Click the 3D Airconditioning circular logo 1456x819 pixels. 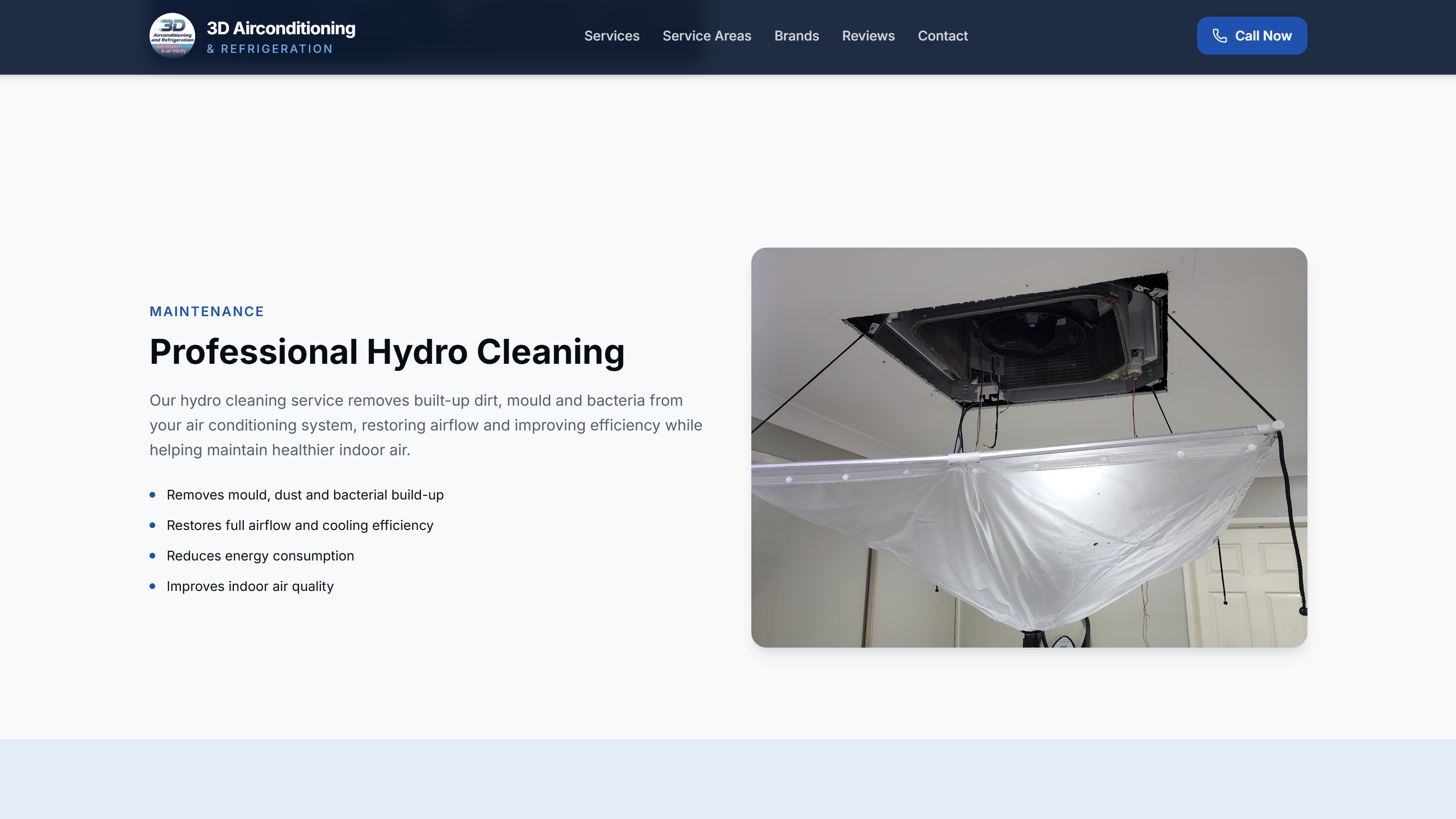(x=172, y=36)
